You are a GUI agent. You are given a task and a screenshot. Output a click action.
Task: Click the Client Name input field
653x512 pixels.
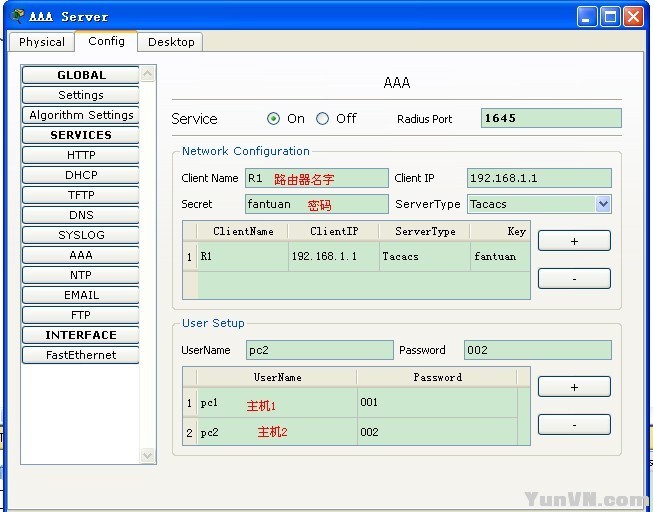(317, 178)
